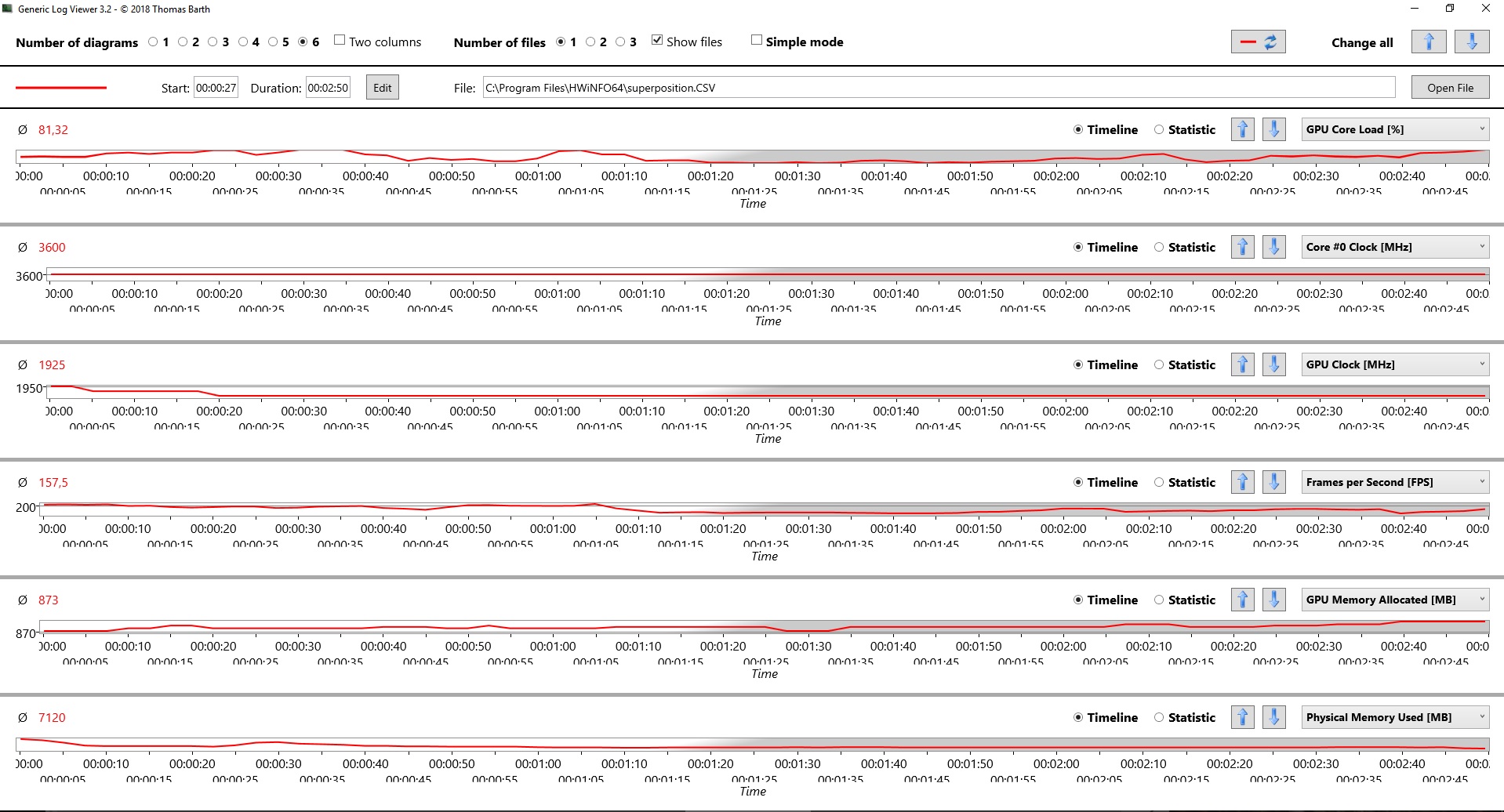Click Change all up arrow button
Viewport: 1504px width, 812px height.
pyautogui.click(x=1429, y=42)
